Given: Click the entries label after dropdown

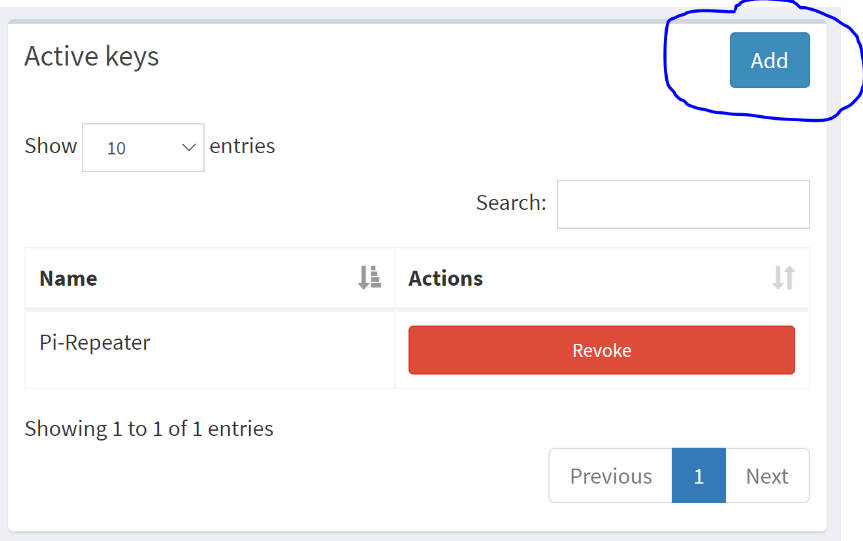Looking at the screenshot, I should click(242, 146).
